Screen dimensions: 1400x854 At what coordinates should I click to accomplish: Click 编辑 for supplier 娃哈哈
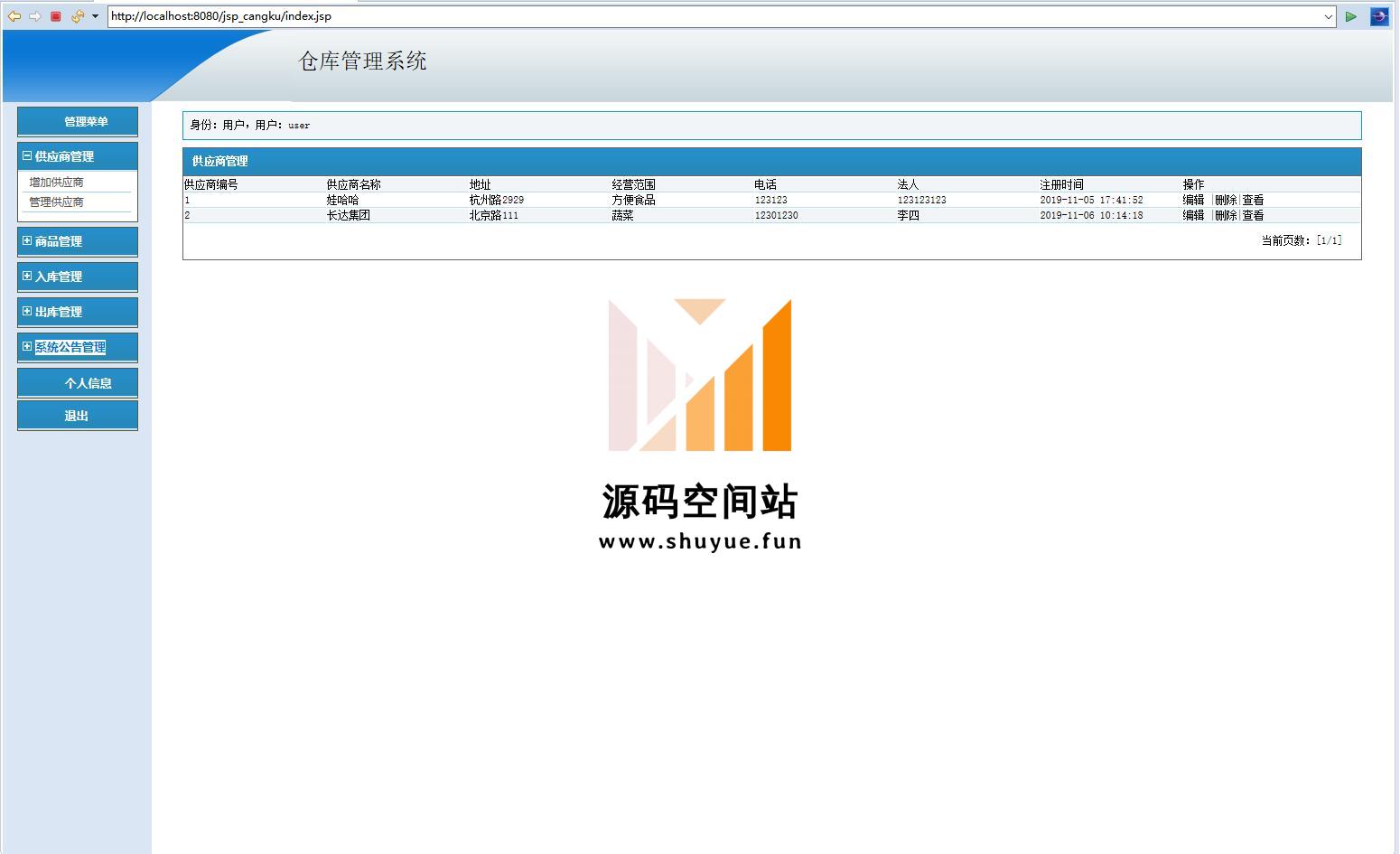1193,200
